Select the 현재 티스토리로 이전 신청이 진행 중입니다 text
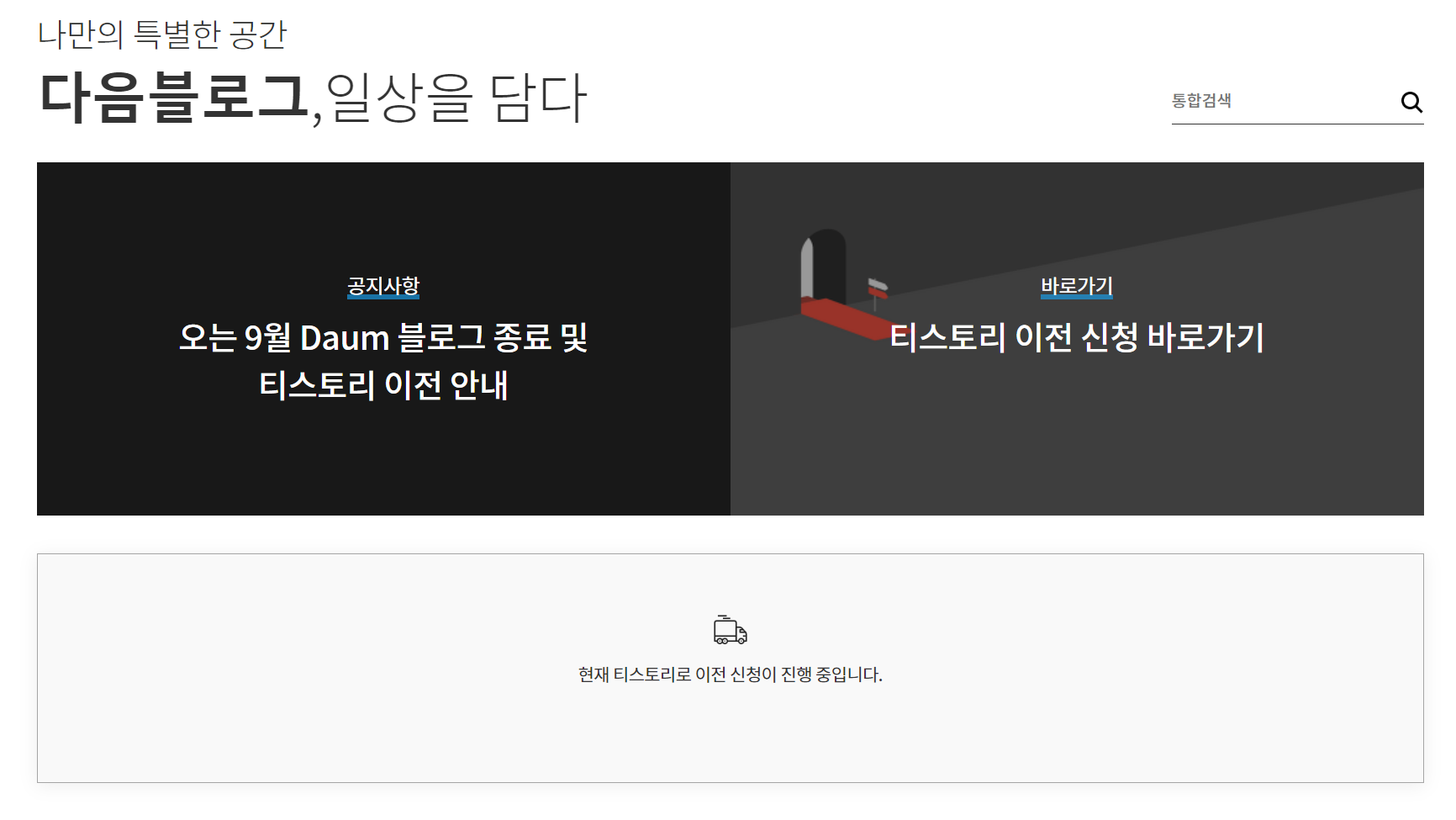The height and width of the screenshot is (820, 1456). click(731, 675)
